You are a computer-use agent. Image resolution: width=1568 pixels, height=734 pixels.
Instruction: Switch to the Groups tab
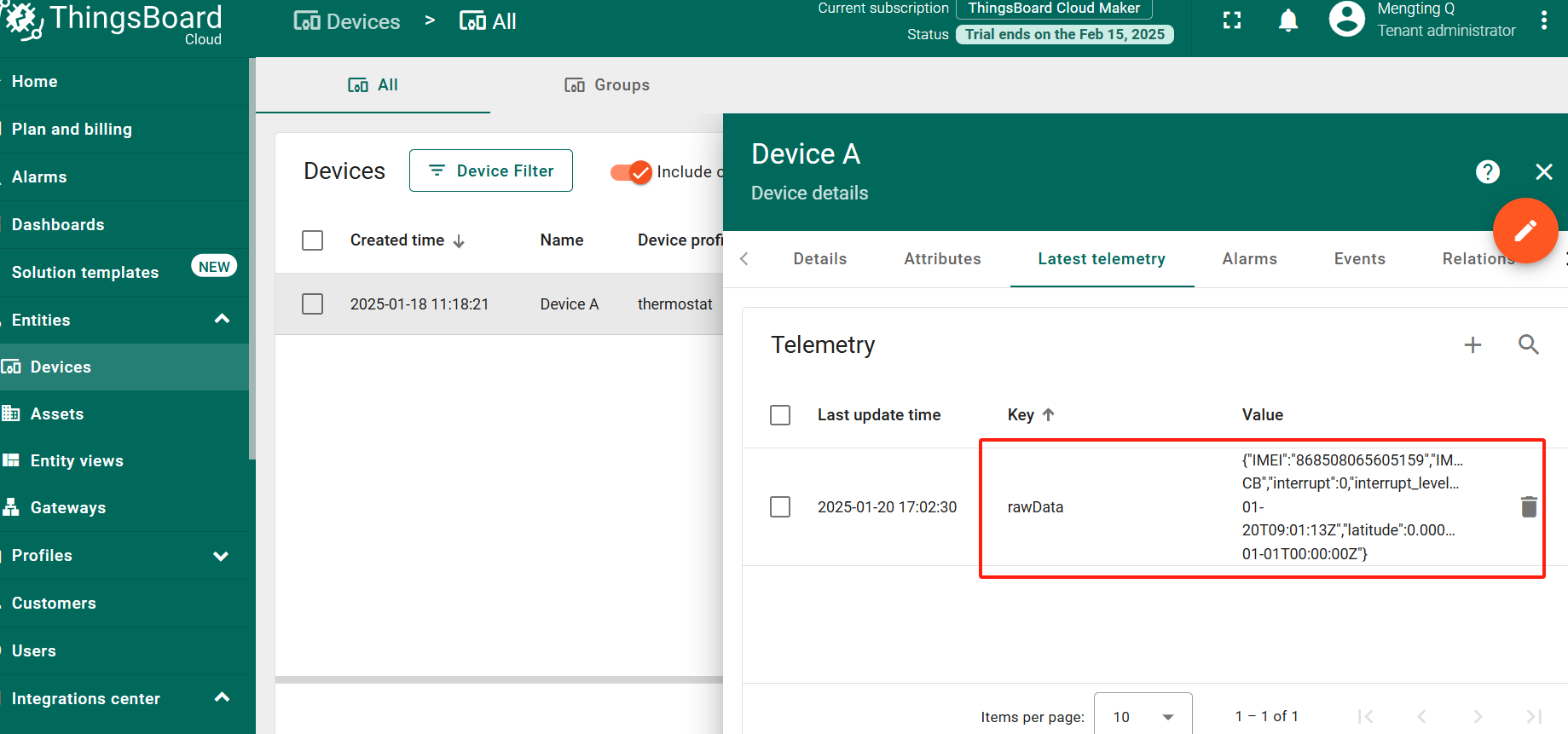pyautogui.click(x=607, y=85)
